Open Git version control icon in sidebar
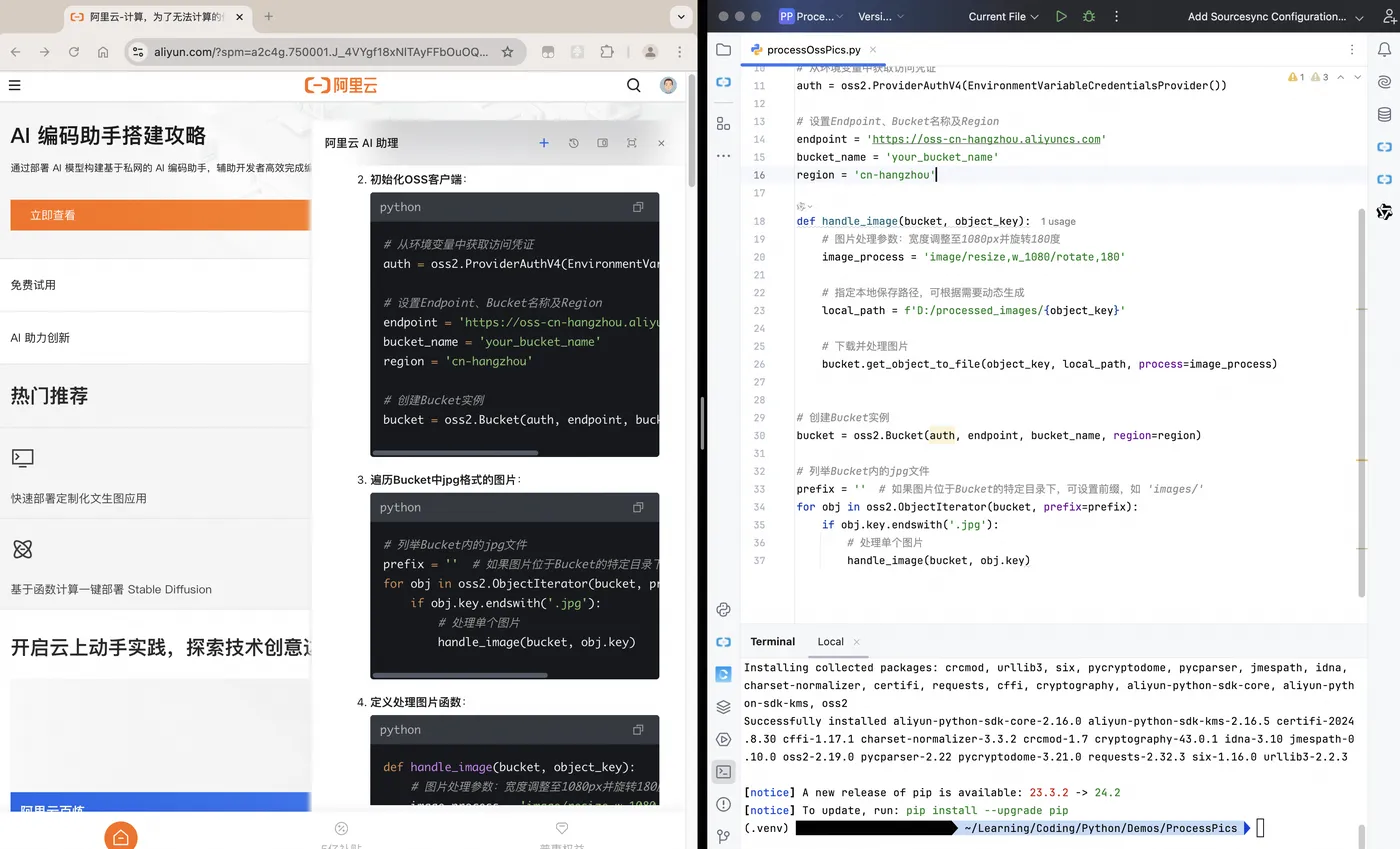 (723, 836)
